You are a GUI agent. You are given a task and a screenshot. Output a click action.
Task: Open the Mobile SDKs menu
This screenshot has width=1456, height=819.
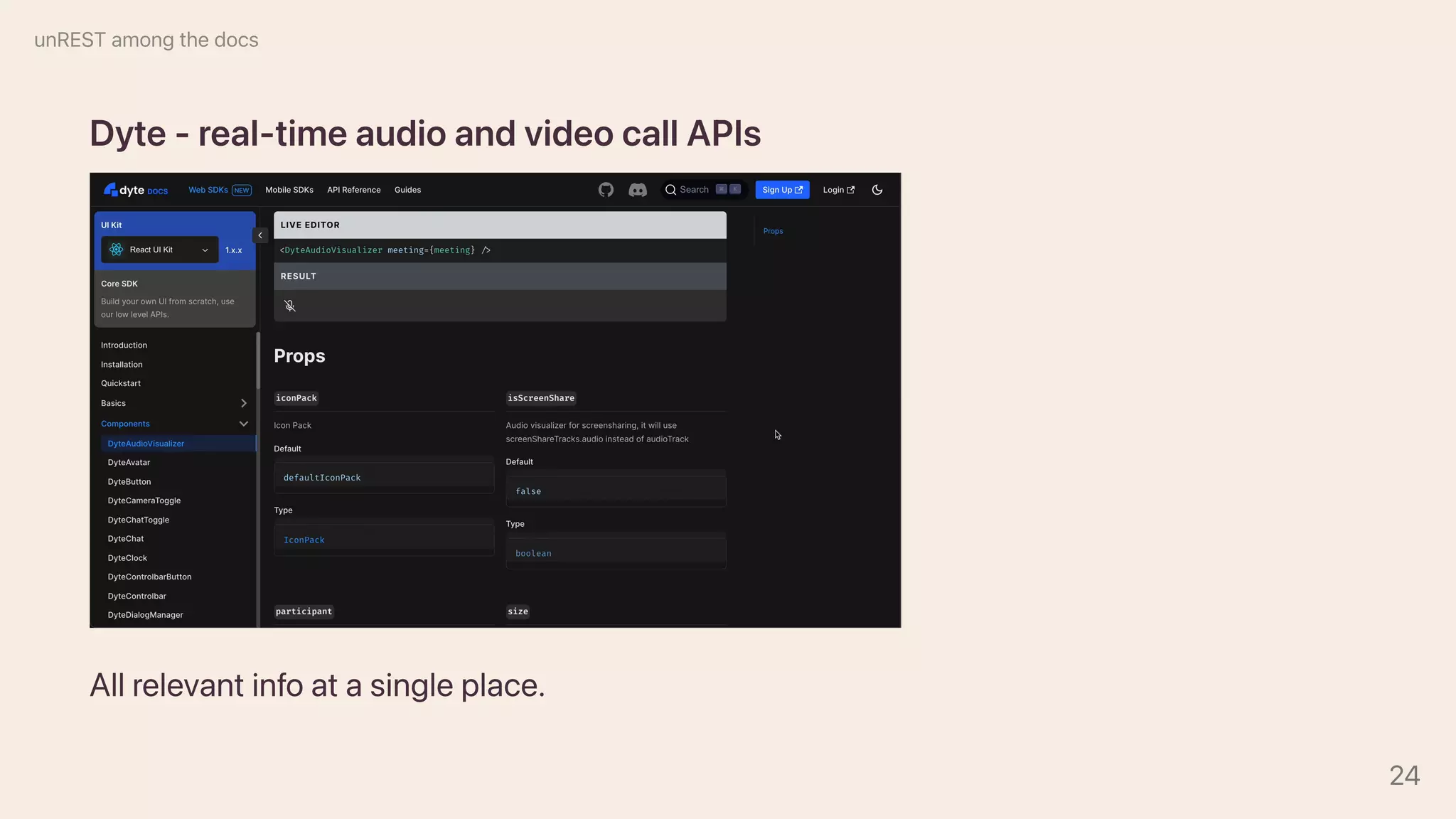(289, 190)
